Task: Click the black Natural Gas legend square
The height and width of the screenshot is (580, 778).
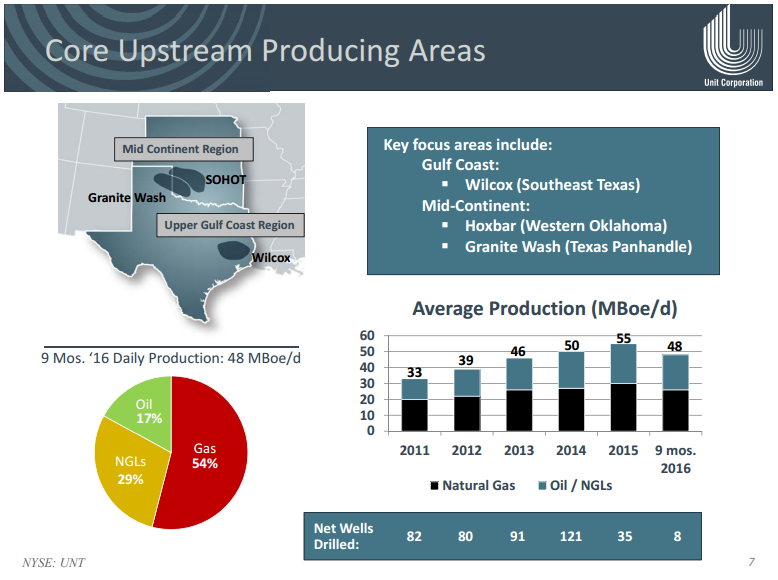Action: (x=433, y=485)
